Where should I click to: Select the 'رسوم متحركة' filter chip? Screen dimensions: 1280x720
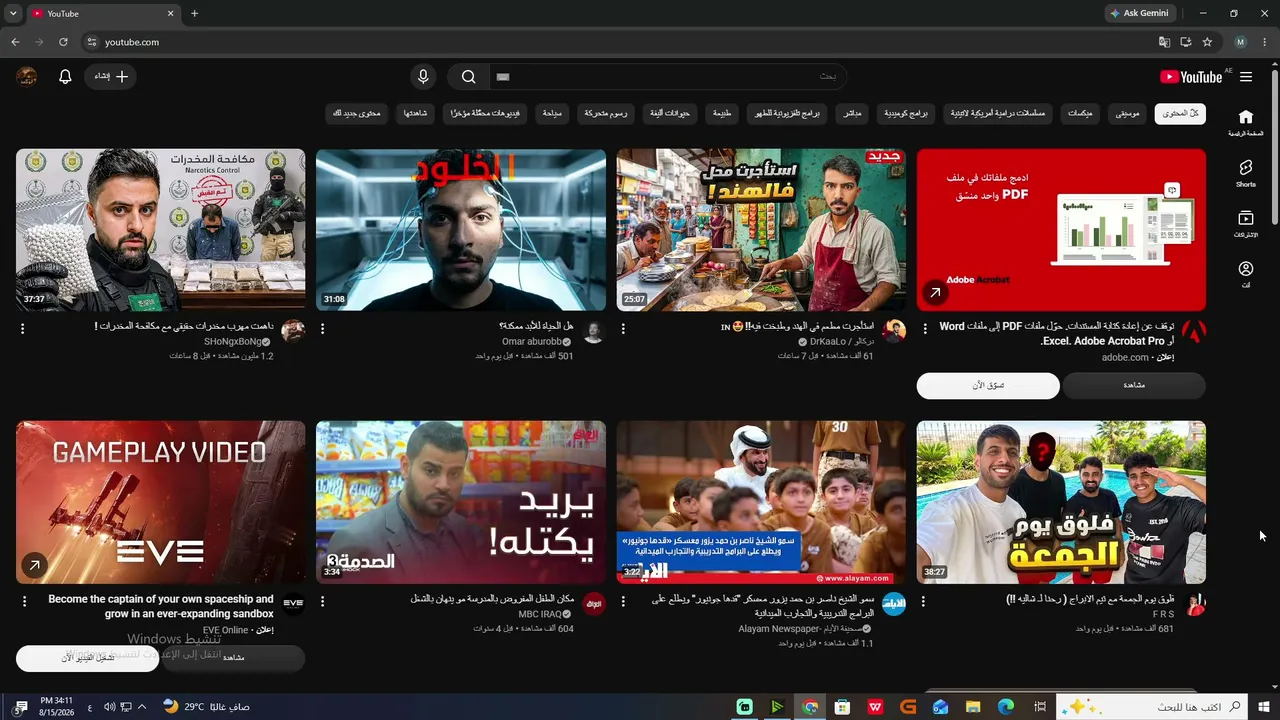[605, 113]
